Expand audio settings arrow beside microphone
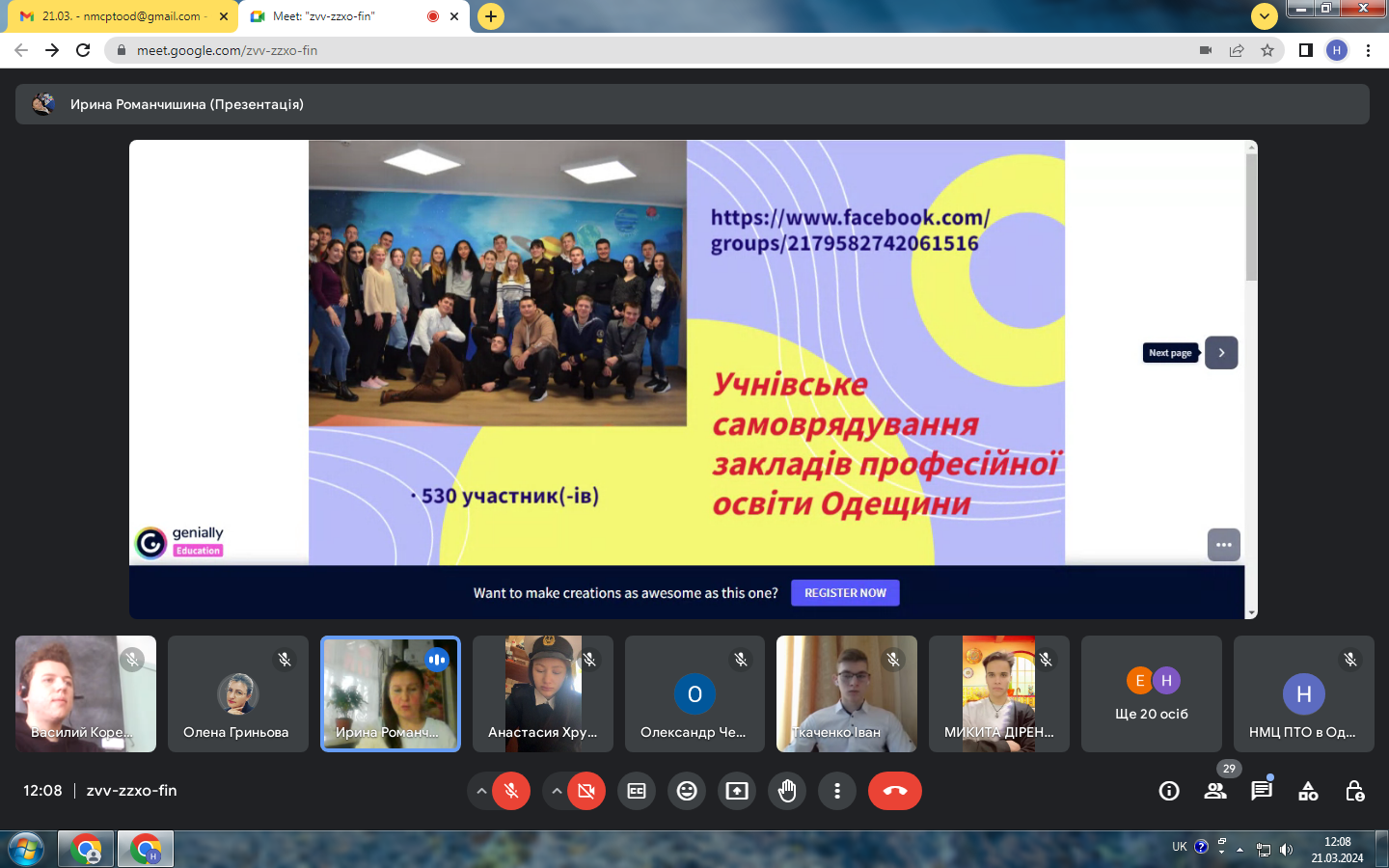 tap(480, 791)
